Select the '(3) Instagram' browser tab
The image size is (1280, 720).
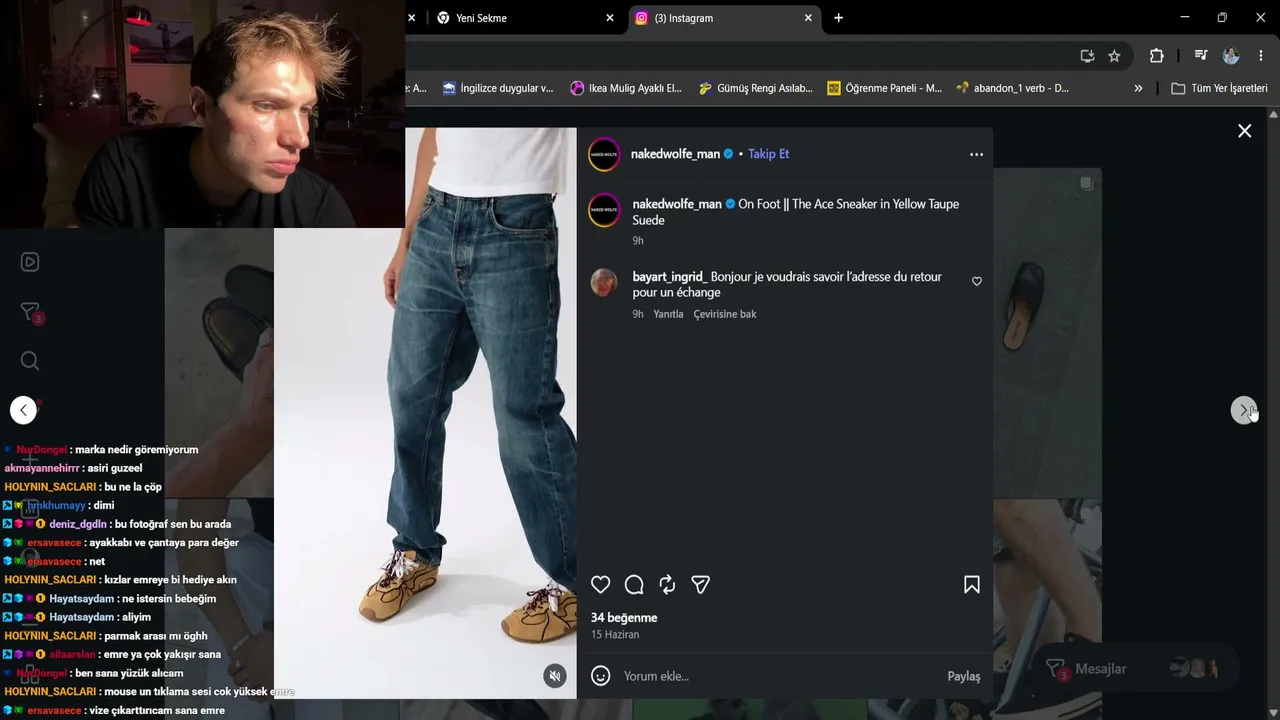pyautogui.click(x=727, y=18)
